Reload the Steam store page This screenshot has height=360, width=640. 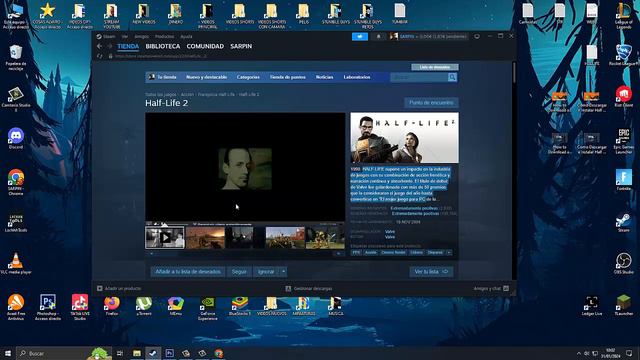(100, 56)
